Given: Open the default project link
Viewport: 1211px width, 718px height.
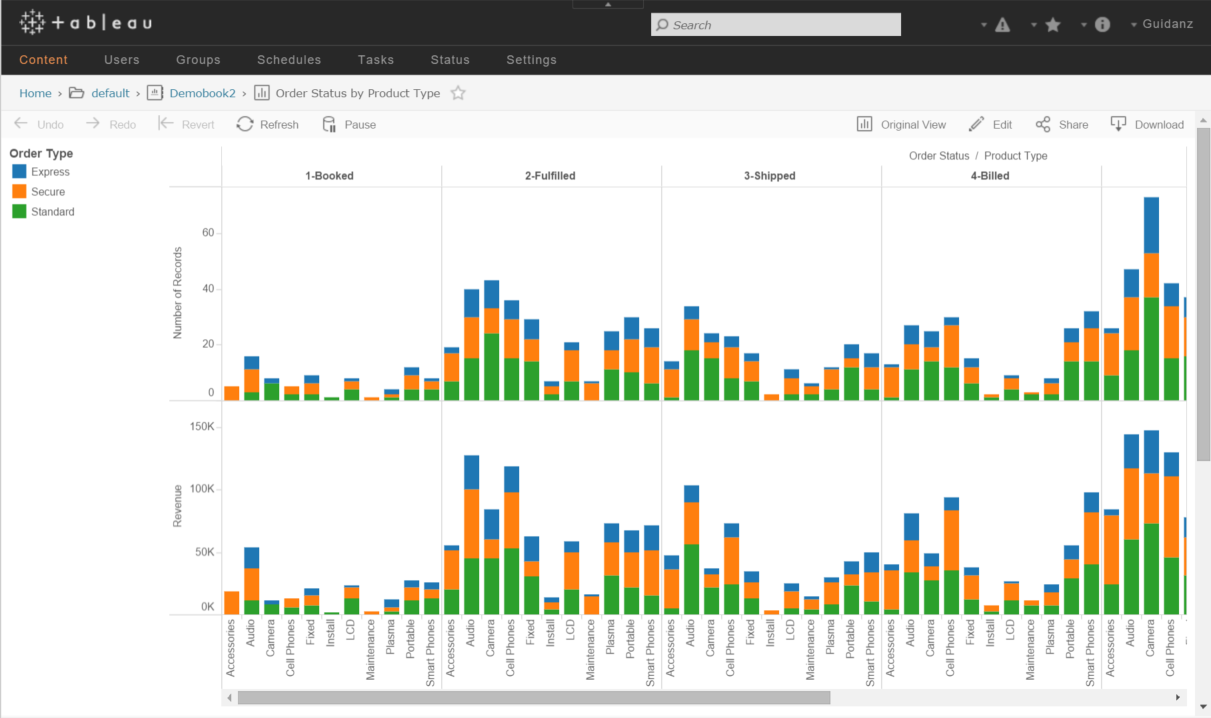Looking at the screenshot, I should point(110,93).
